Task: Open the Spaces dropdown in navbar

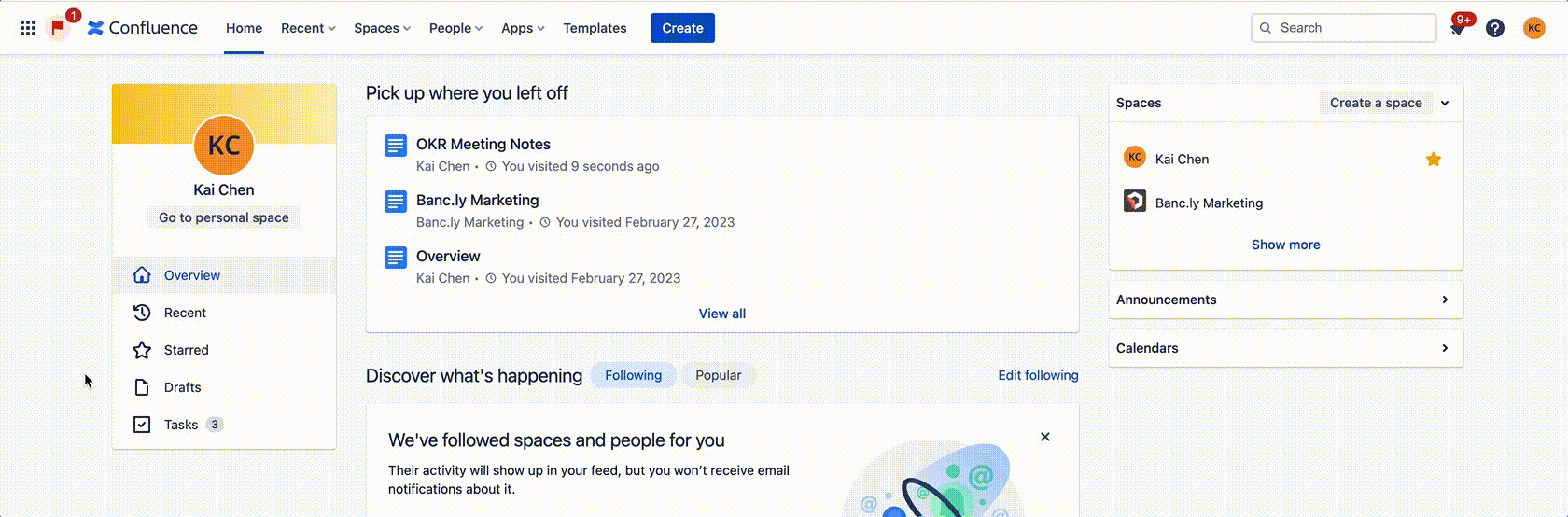Action: (382, 28)
